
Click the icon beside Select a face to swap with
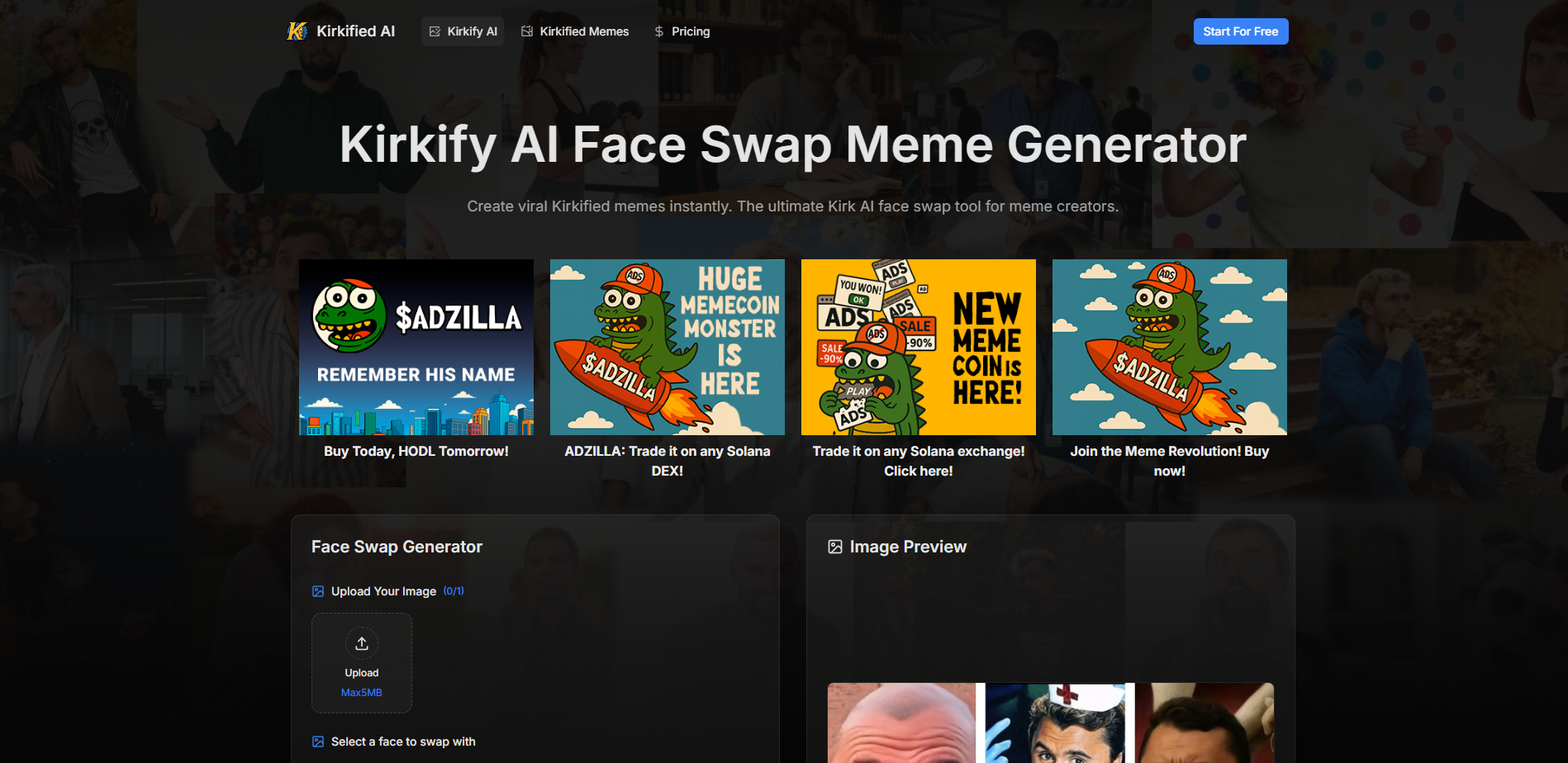tap(317, 742)
